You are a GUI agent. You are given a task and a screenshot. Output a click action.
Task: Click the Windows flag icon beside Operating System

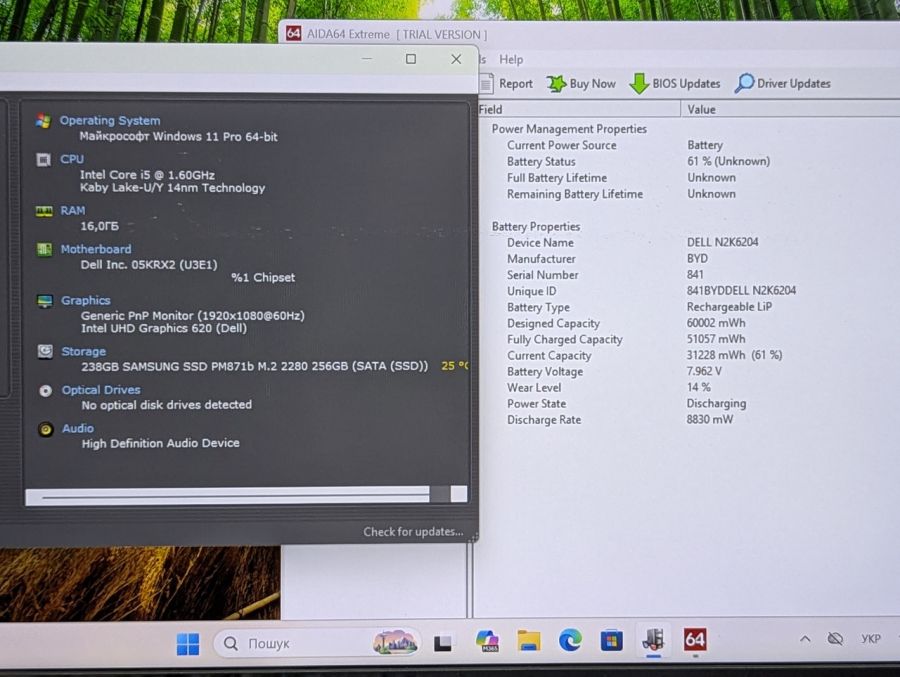point(43,121)
